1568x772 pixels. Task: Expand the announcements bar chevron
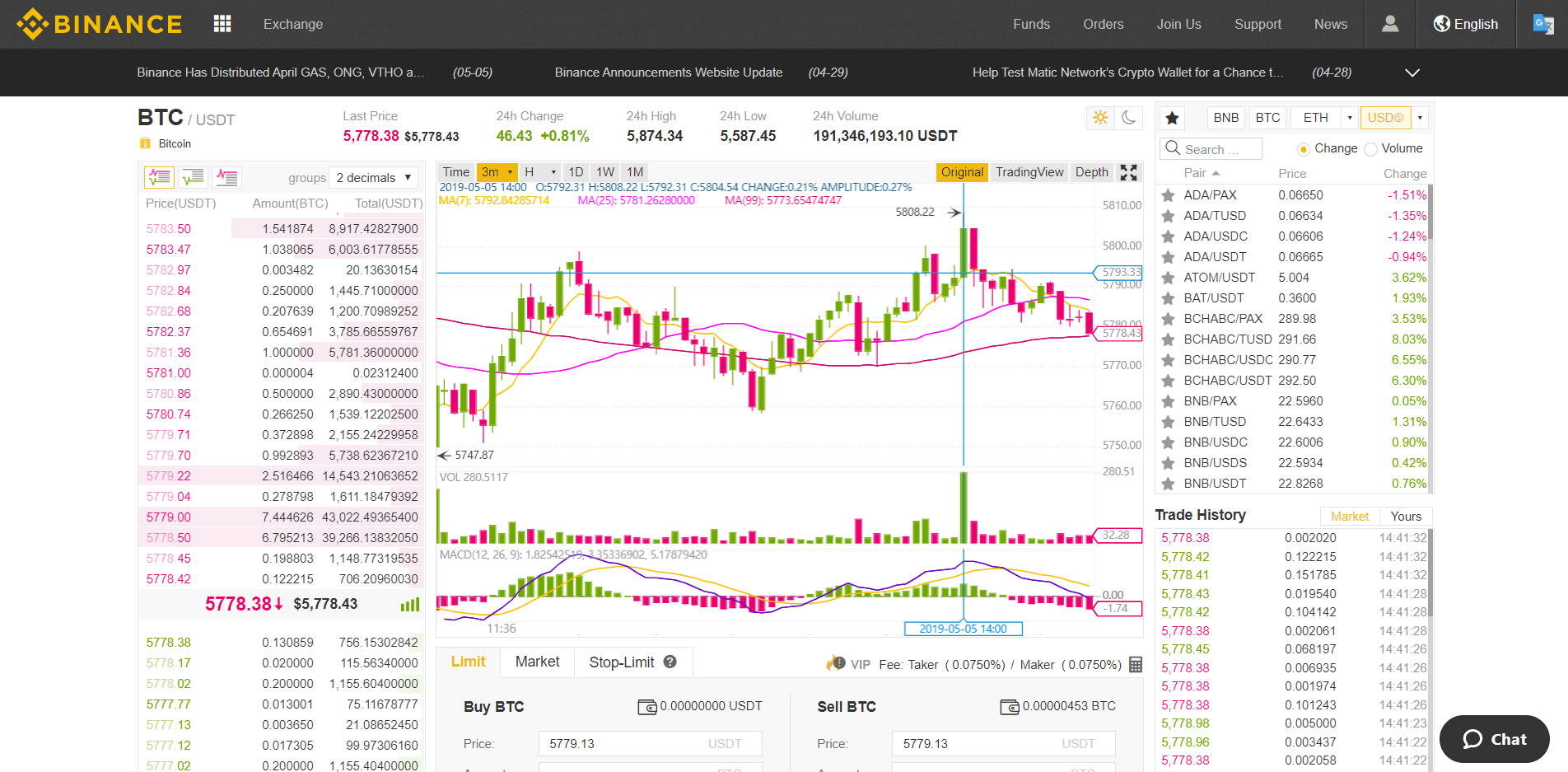coord(1412,73)
